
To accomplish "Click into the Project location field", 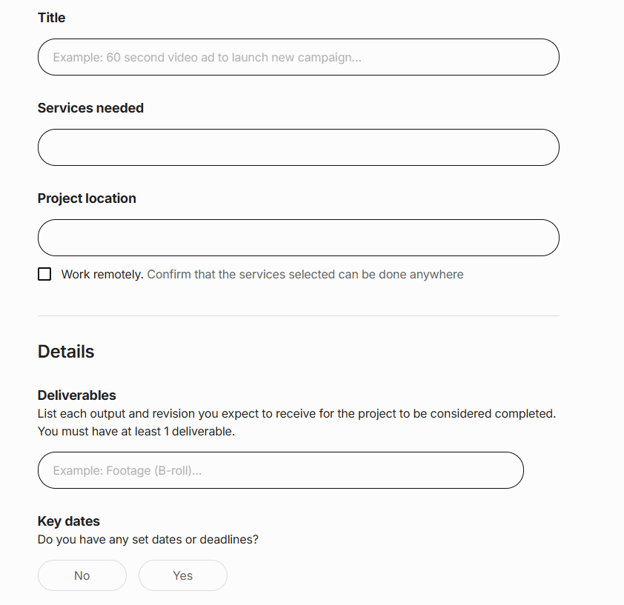I will tap(298, 237).
